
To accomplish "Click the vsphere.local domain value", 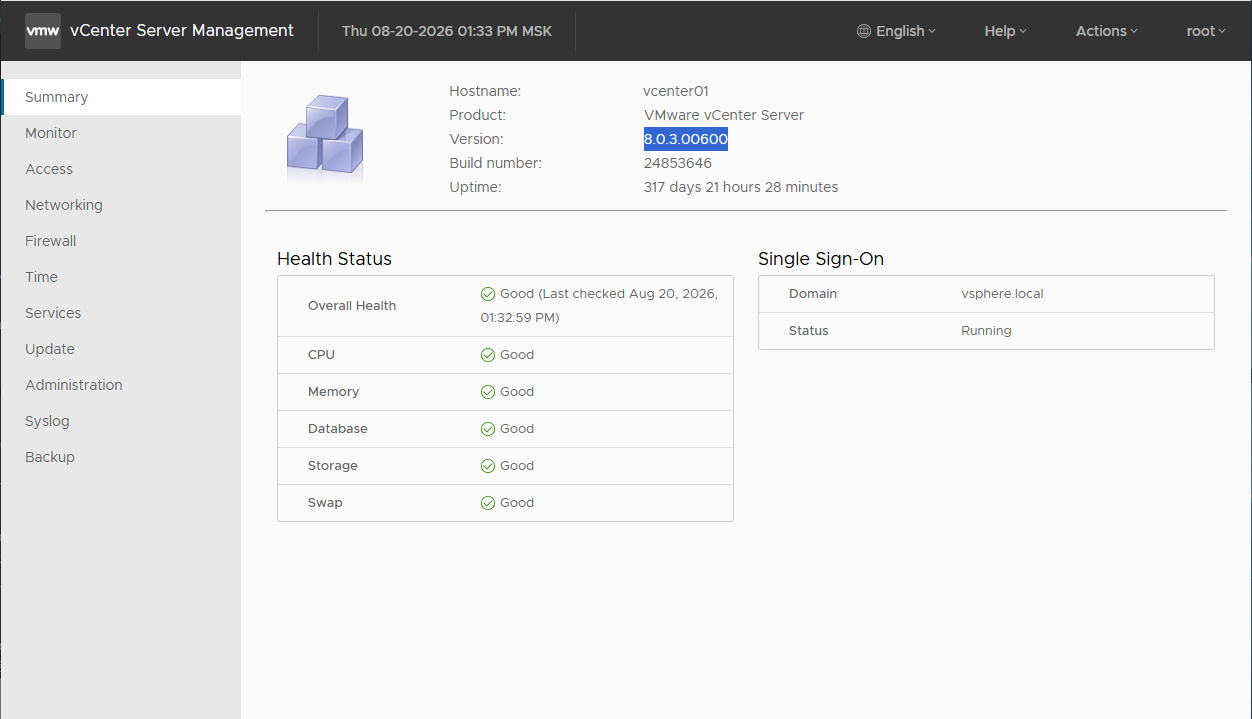I will tap(1002, 294).
